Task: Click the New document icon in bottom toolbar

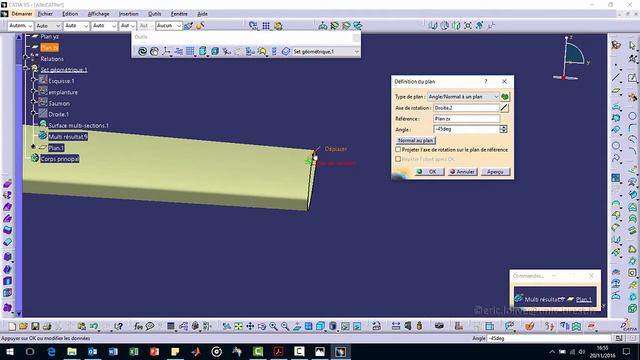Action: tap(12, 326)
